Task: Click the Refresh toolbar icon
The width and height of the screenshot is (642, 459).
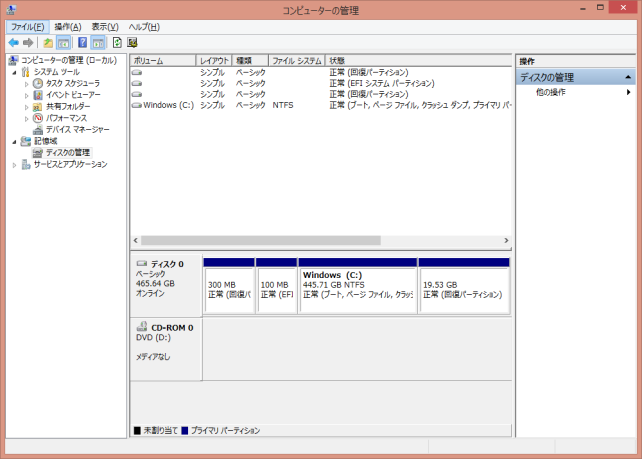Action: (x=117, y=43)
